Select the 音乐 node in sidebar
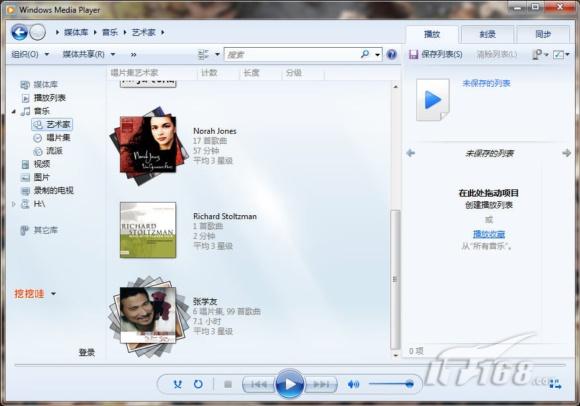The width and height of the screenshot is (580, 406). (x=41, y=111)
